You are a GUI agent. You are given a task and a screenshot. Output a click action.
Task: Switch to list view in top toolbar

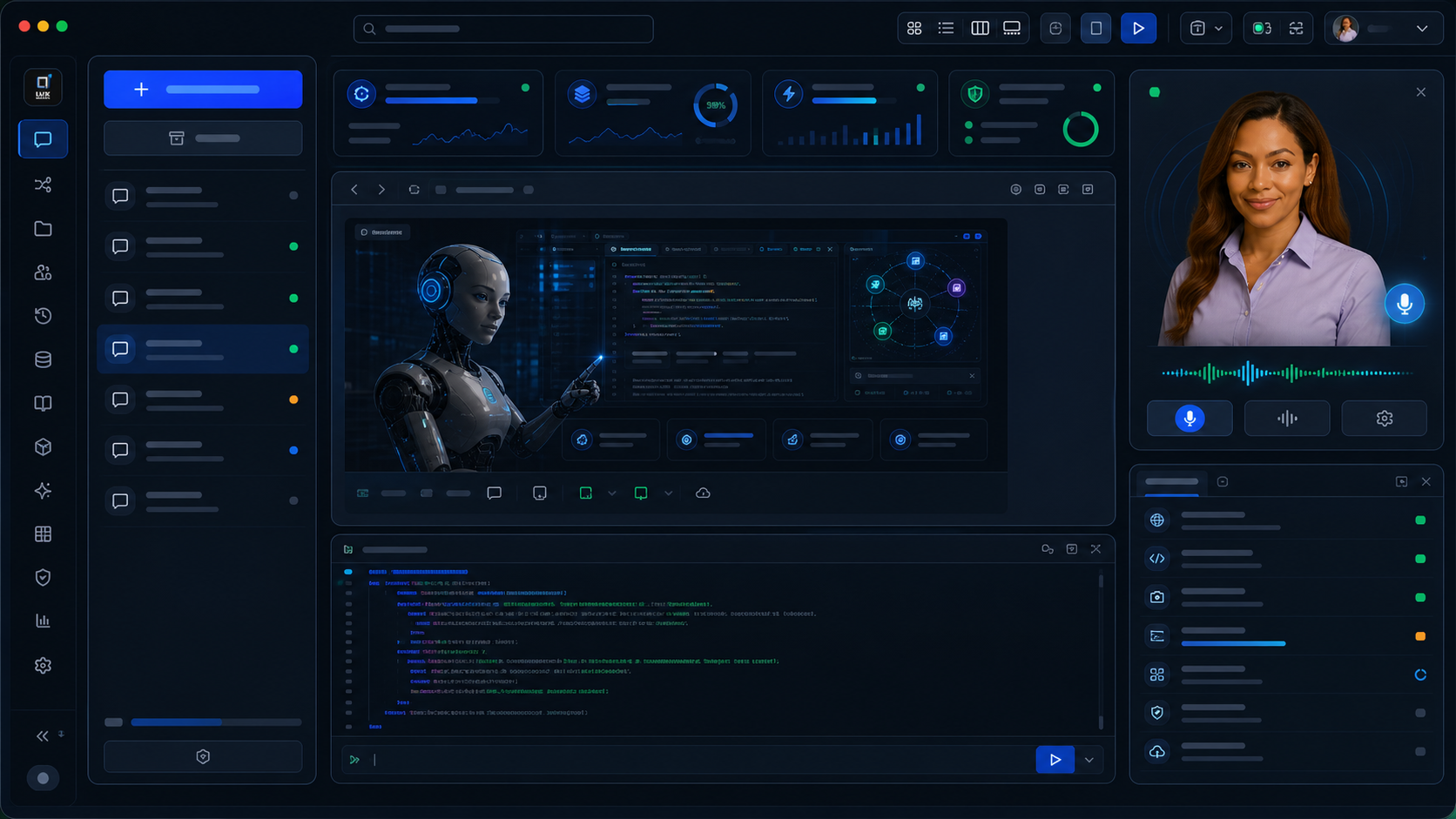(x=946, y=29)
